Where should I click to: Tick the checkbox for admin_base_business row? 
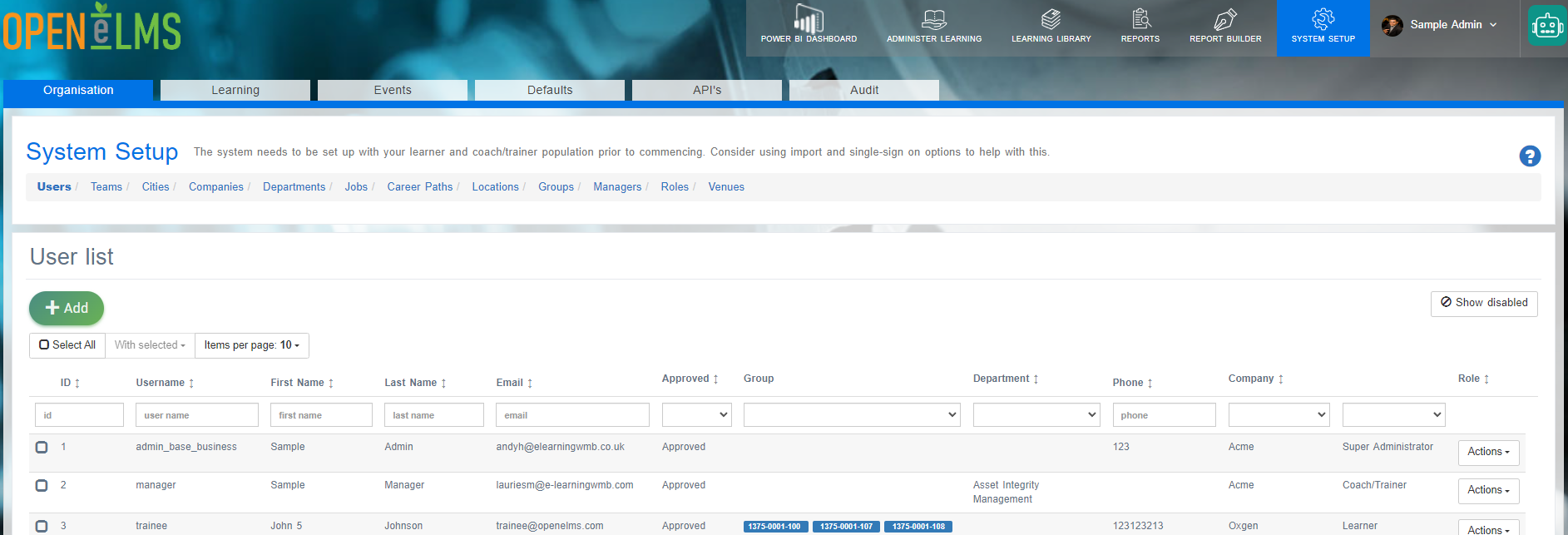tap(42, 447)
